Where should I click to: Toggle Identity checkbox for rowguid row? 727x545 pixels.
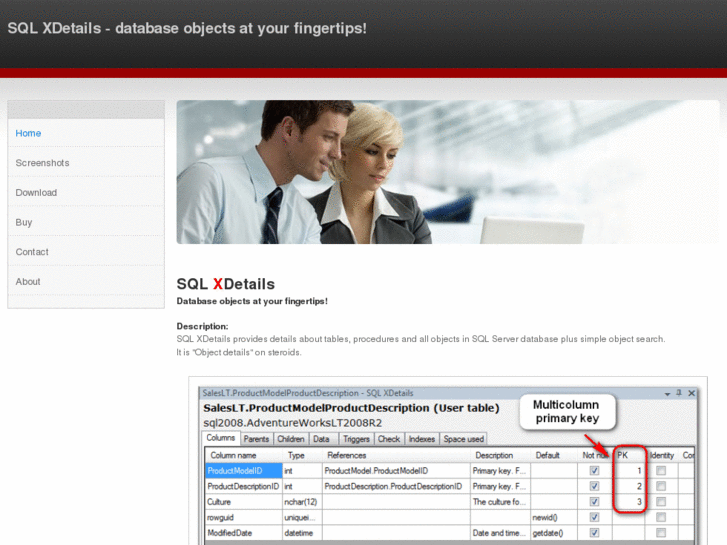[661, 517]
